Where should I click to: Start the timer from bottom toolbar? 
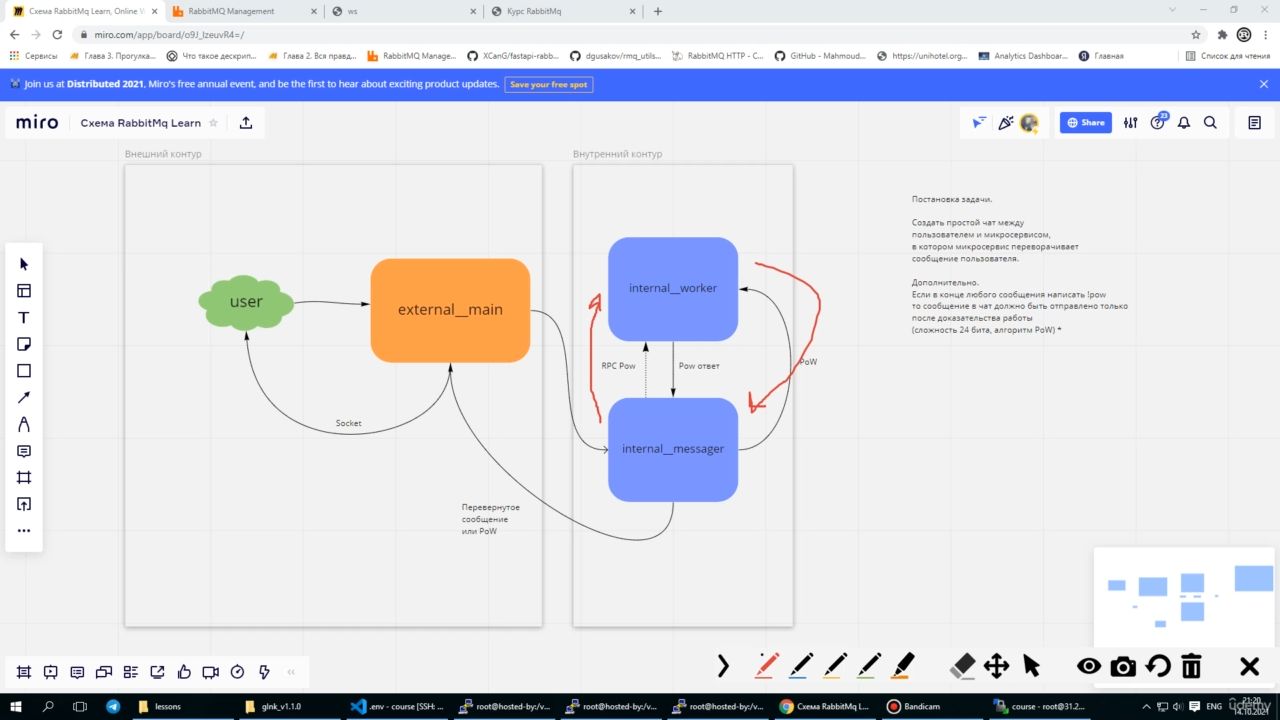[x=237, y=672]
